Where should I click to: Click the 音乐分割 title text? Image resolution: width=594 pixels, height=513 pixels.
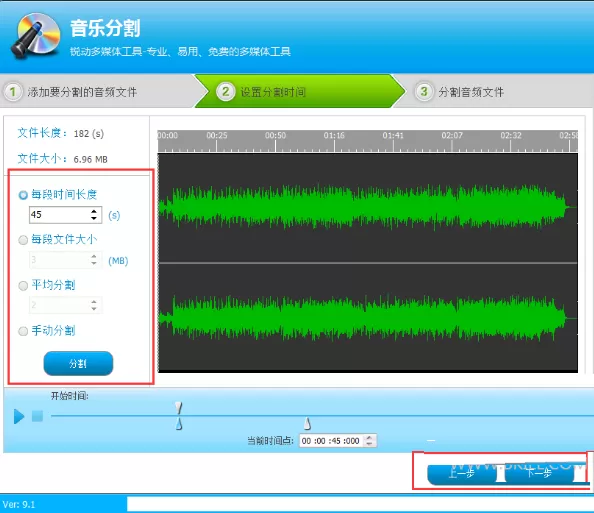[x=105, y=28]
